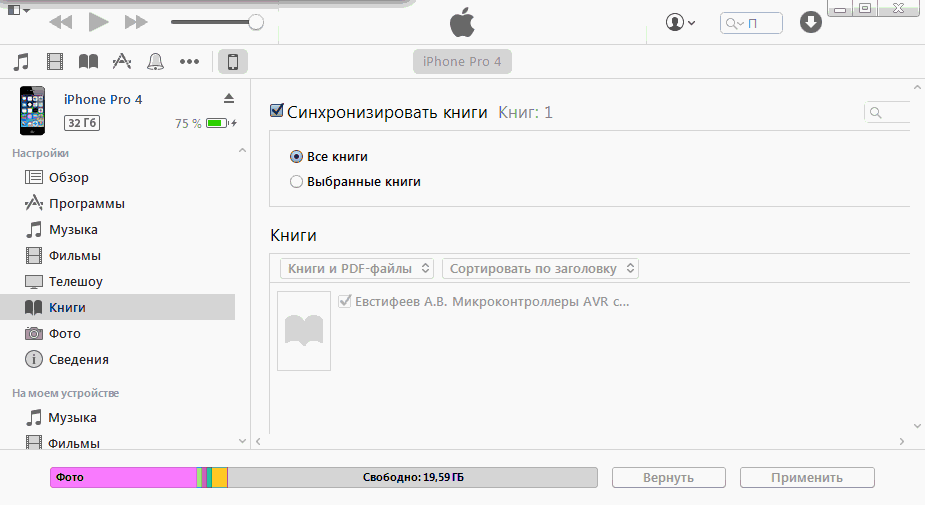925x505 pixels.
Task: Open the Tones bell icon
Action: coord(155,61)
